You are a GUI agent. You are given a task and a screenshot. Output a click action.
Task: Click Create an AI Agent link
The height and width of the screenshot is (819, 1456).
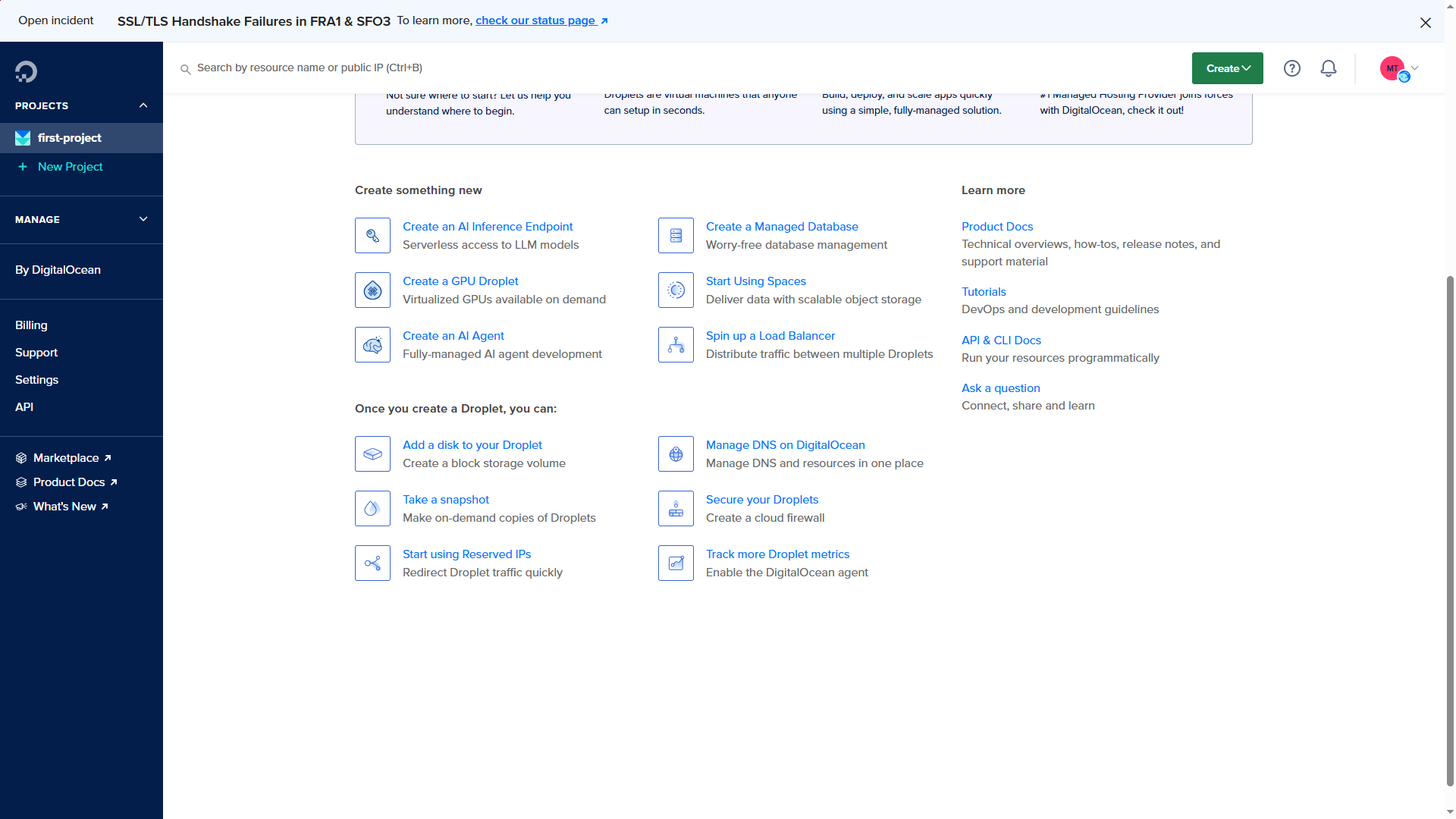click(x=453, y=336)
